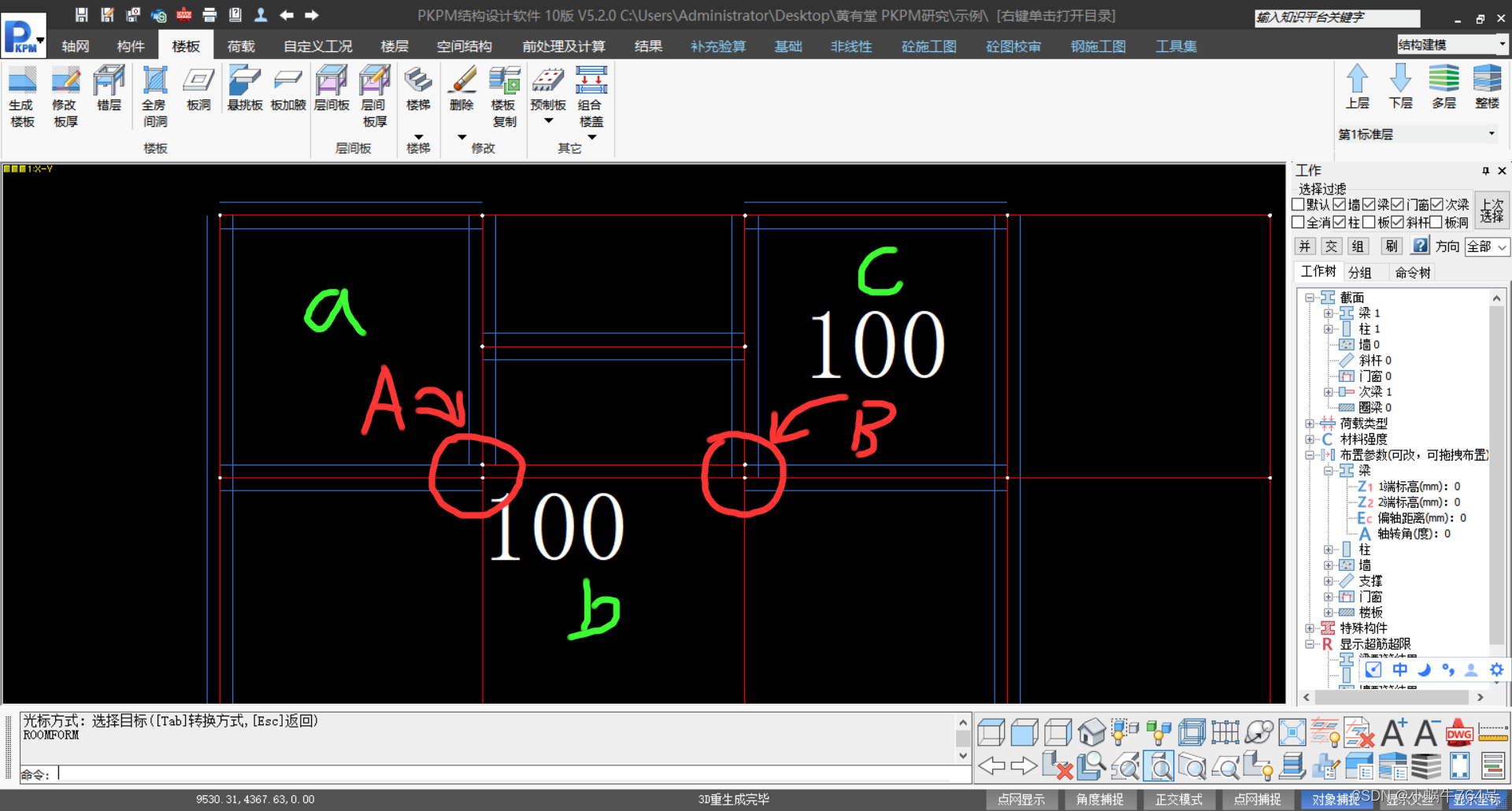Screen dimensions: 1512x811
Task: Select the 板洞 slab hole tool
Action: [198, 88]
